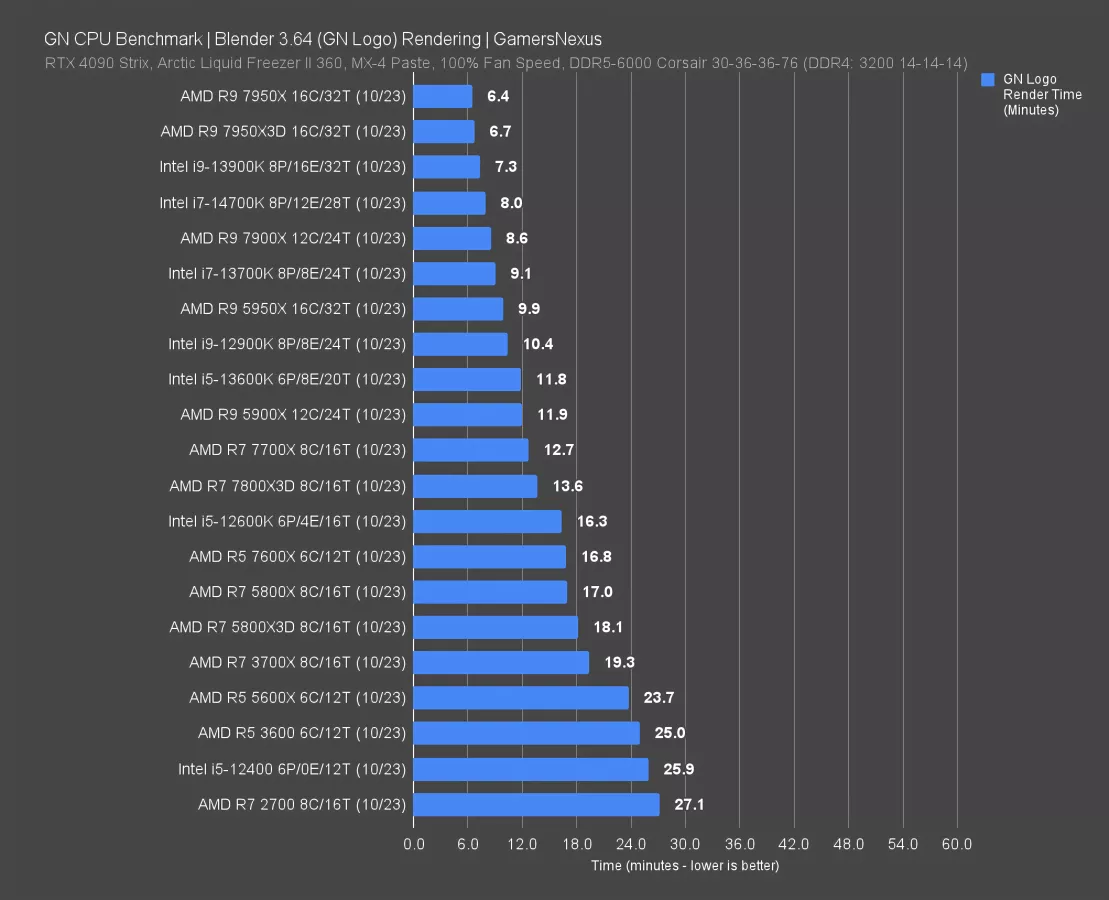The height and width of the screenshot is (900, 1109).
Task: Click the chart title text
Action: (x=322, y=39)
